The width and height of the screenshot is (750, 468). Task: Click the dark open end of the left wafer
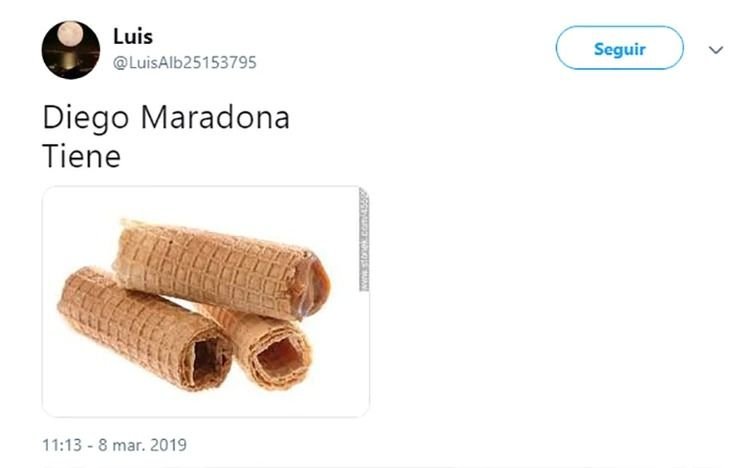pyautogui.click(x=210, y=360)
